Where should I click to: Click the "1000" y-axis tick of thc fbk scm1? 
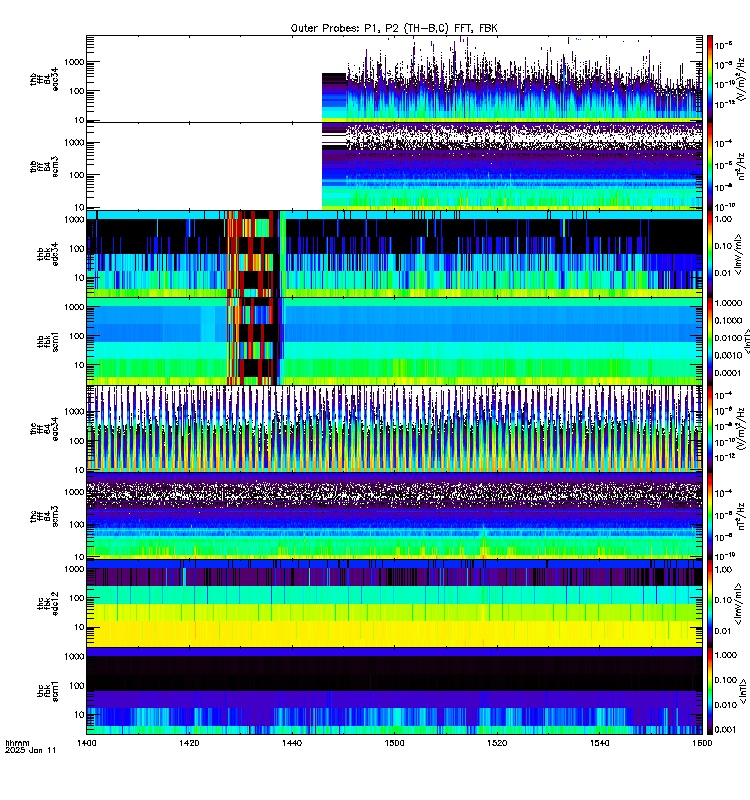tap(74, 657)
